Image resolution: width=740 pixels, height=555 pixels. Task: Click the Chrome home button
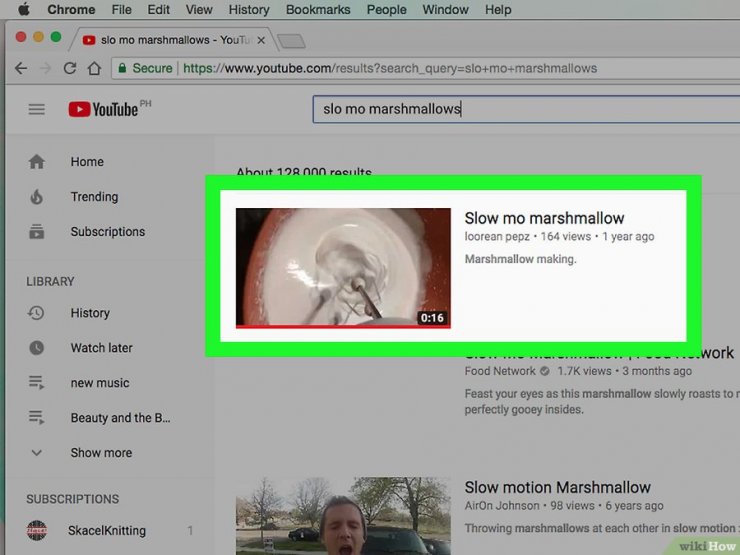point(94,68)
